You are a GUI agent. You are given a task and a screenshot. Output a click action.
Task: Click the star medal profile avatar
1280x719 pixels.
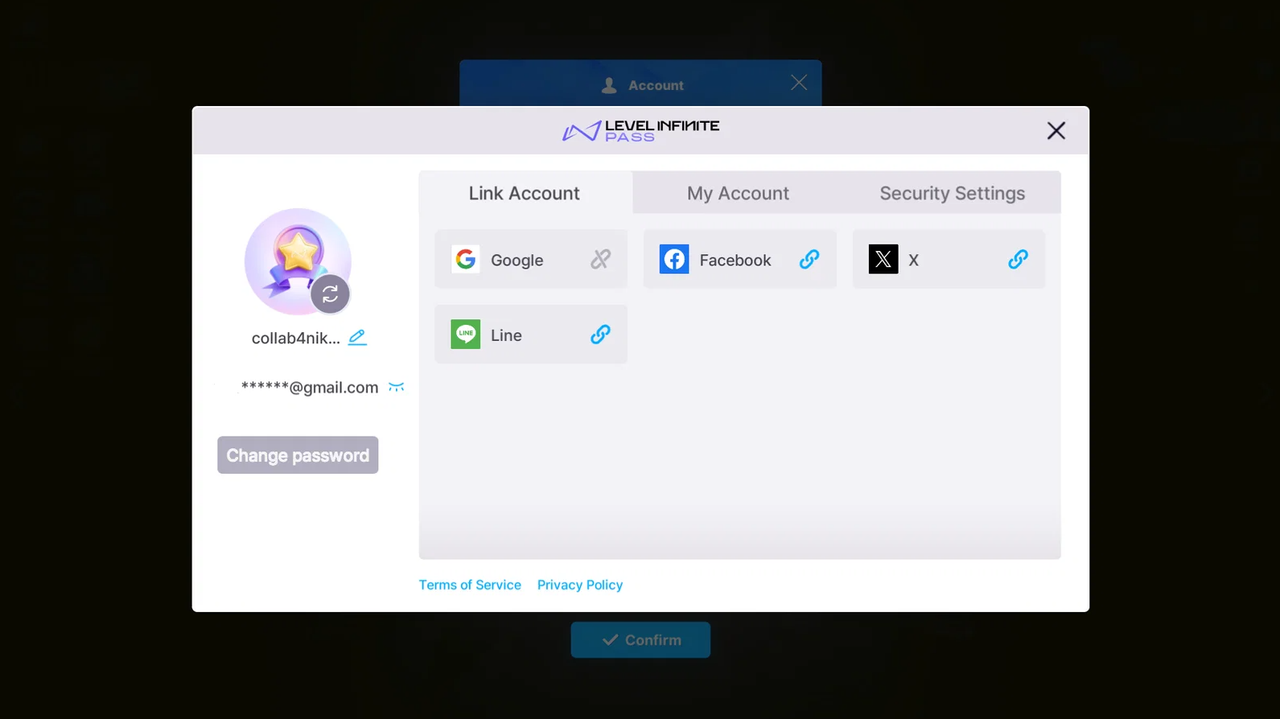pyautogui.click(x=298, y=261)
